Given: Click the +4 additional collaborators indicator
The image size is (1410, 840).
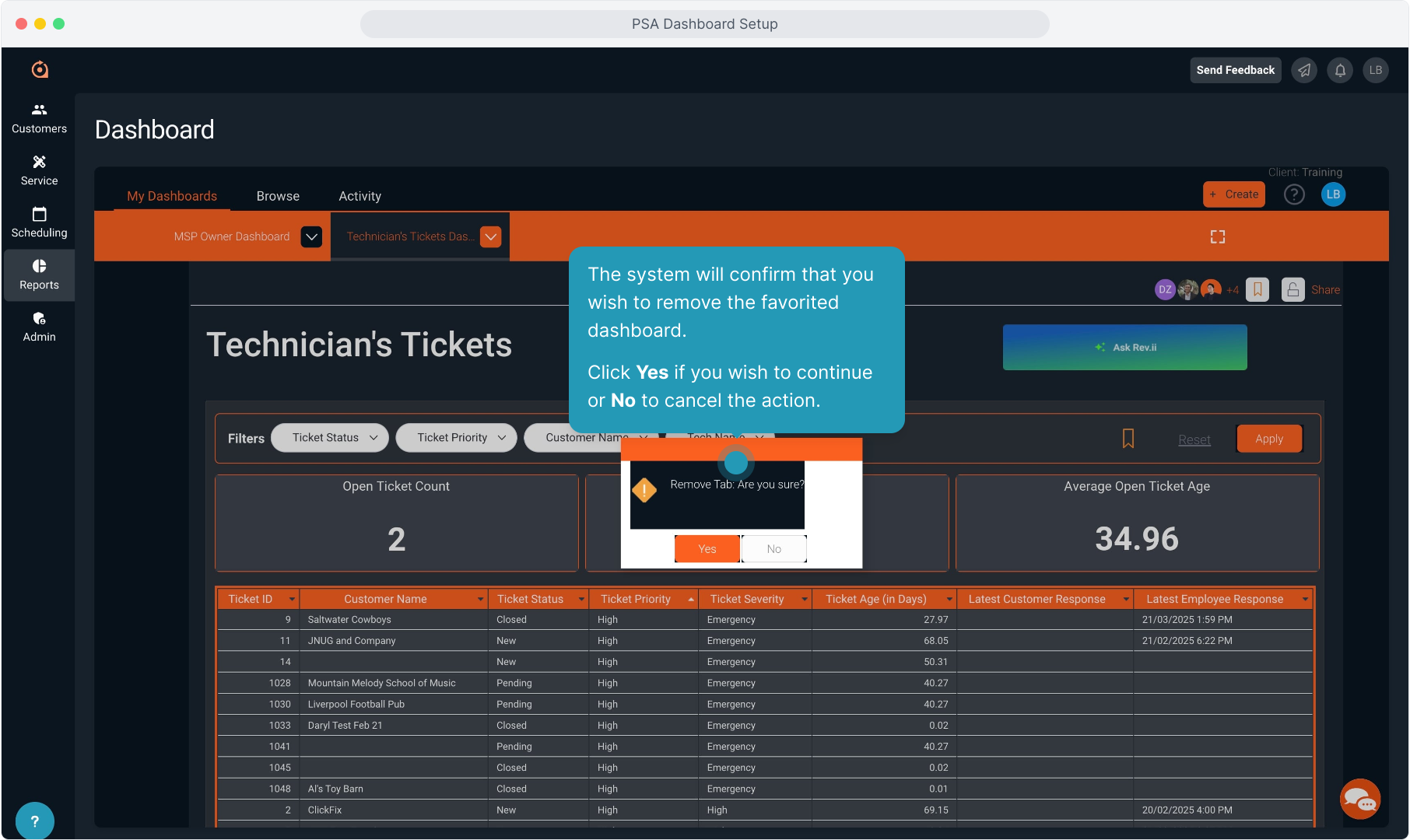Looking at the screenshot, I should 1233,290.
